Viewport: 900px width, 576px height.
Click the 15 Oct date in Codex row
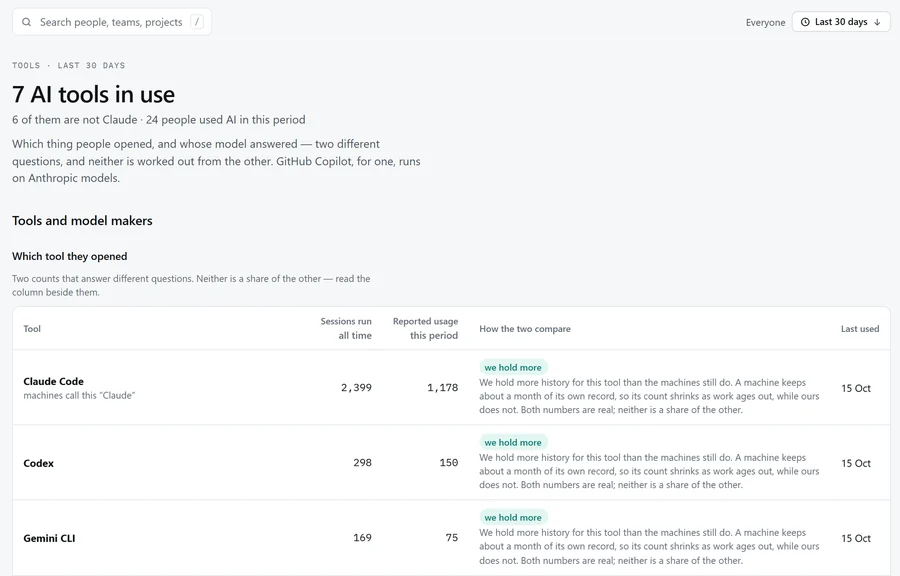coord(856,464)
